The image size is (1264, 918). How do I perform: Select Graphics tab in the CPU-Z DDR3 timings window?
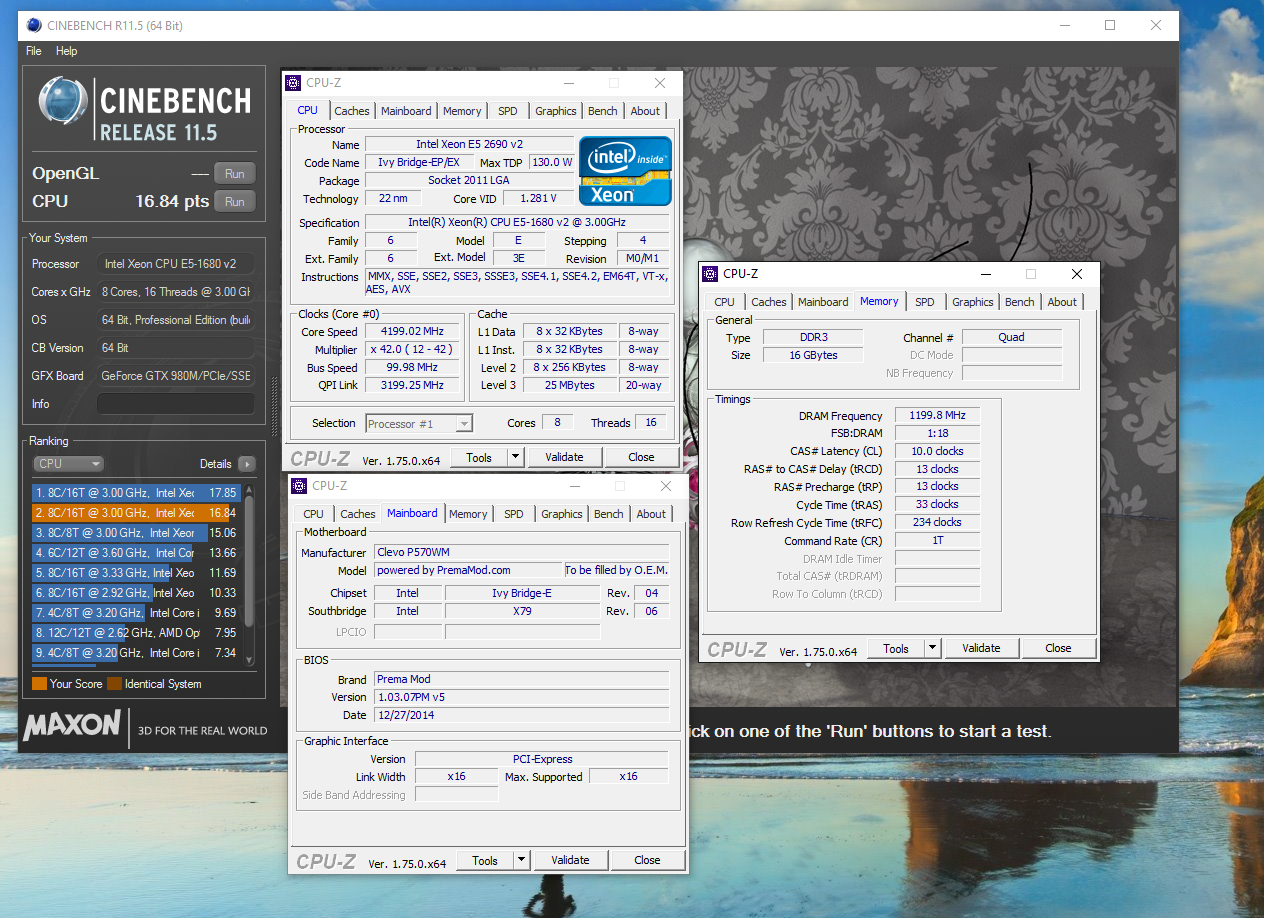click(x=973, y=302)
